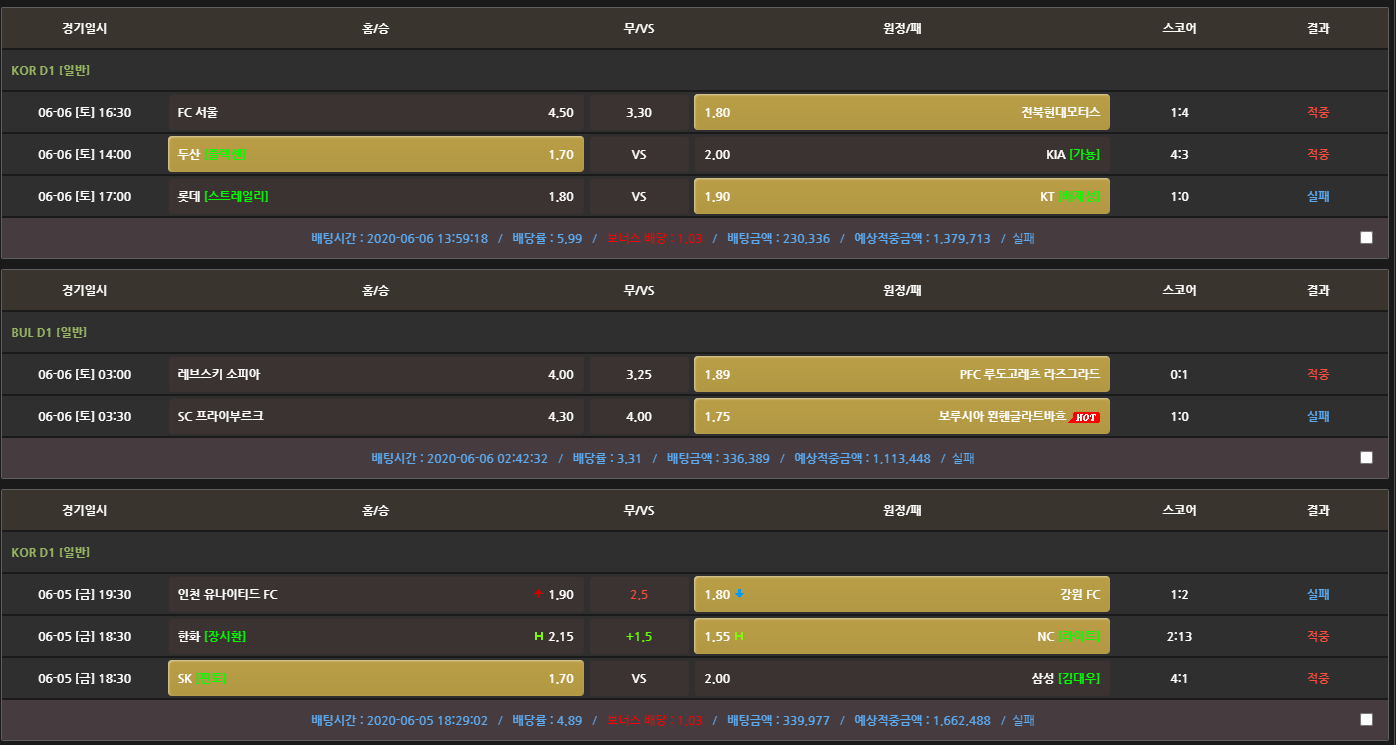Image resolution: width=1396 pixels, height=745 pixels.
Task: Click the FC 서울 home odds 4.50
Action: coord(375,112)
